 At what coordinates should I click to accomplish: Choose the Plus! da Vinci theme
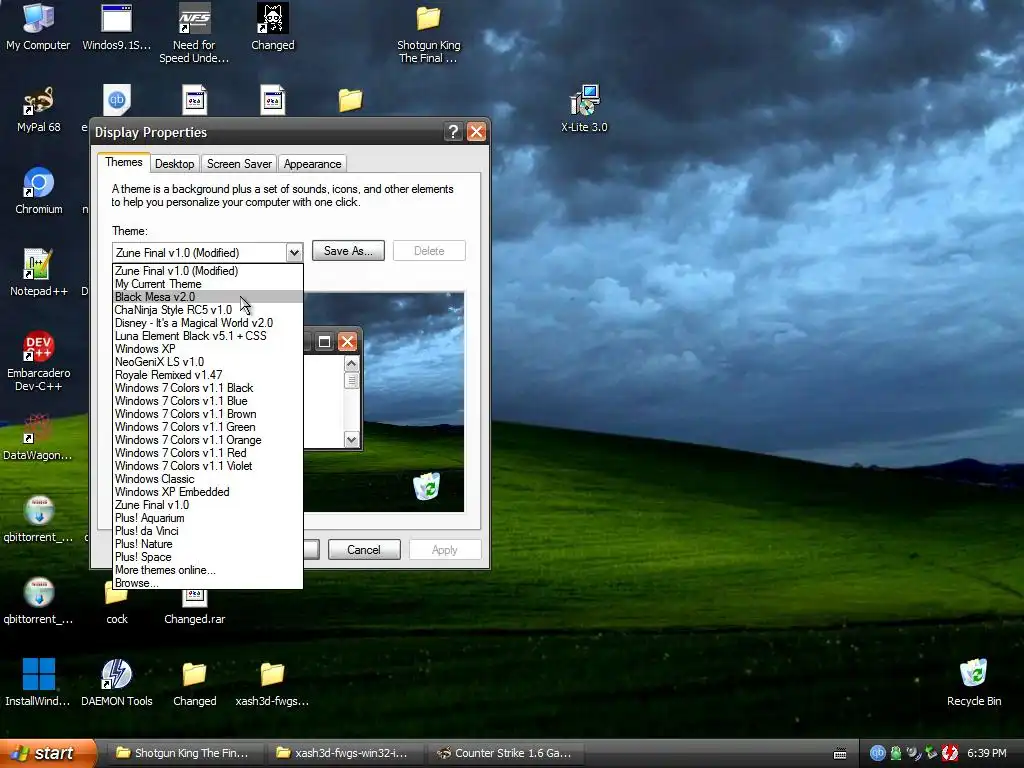pos(208,531)
